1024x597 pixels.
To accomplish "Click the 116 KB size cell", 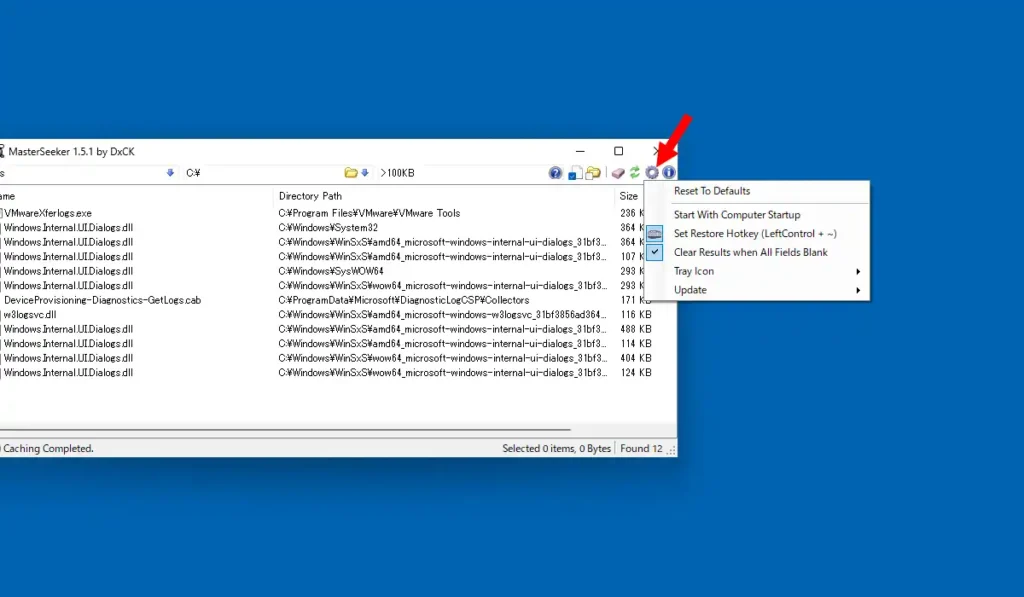I will (x=635, y=315).
